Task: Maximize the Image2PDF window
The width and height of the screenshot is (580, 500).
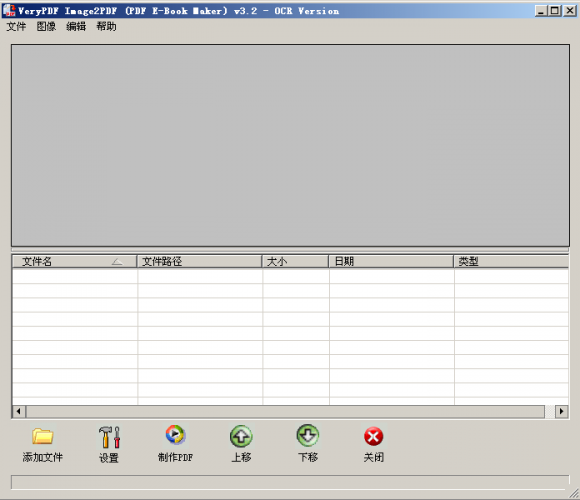Action: pyautogui.click(x=555, y=11)
